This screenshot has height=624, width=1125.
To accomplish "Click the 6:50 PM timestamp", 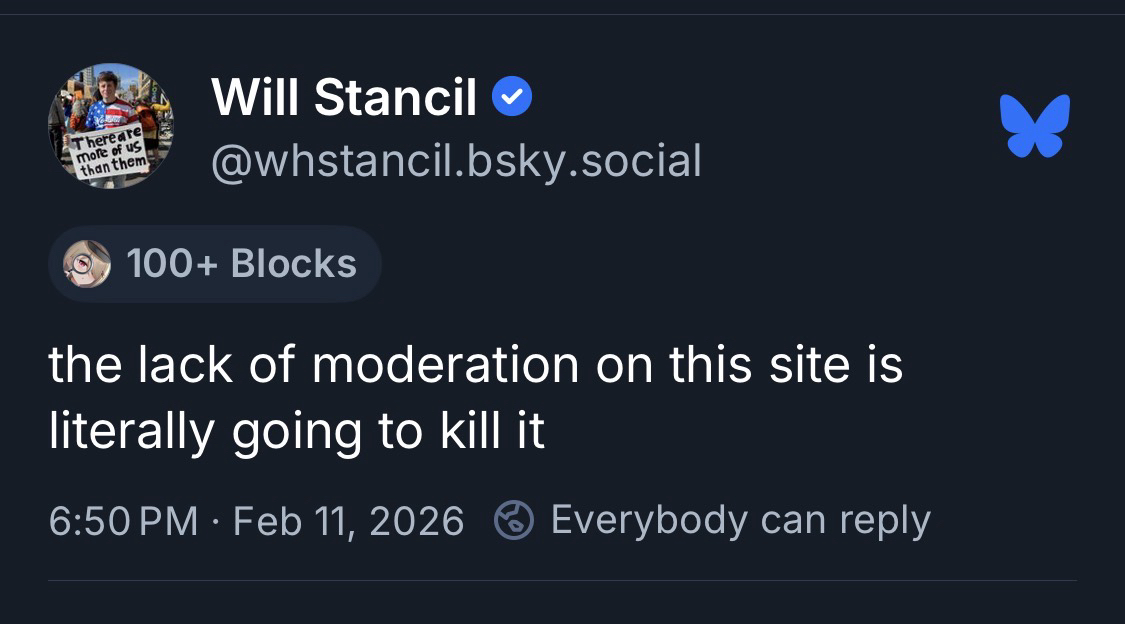I will 123,521.
